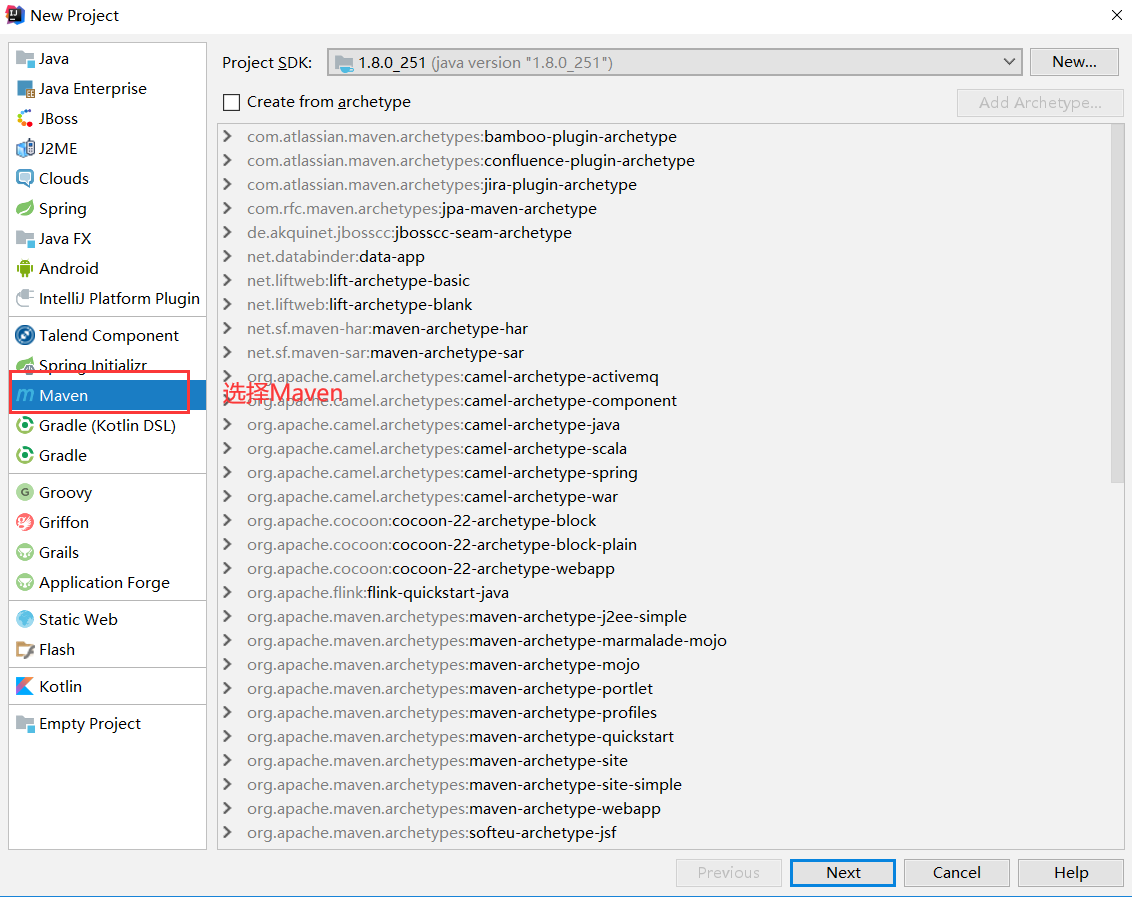Click the Griffon icon
Image resolution: width=1132 pixels, height=903 pixels.
click(x=25, y=522)
